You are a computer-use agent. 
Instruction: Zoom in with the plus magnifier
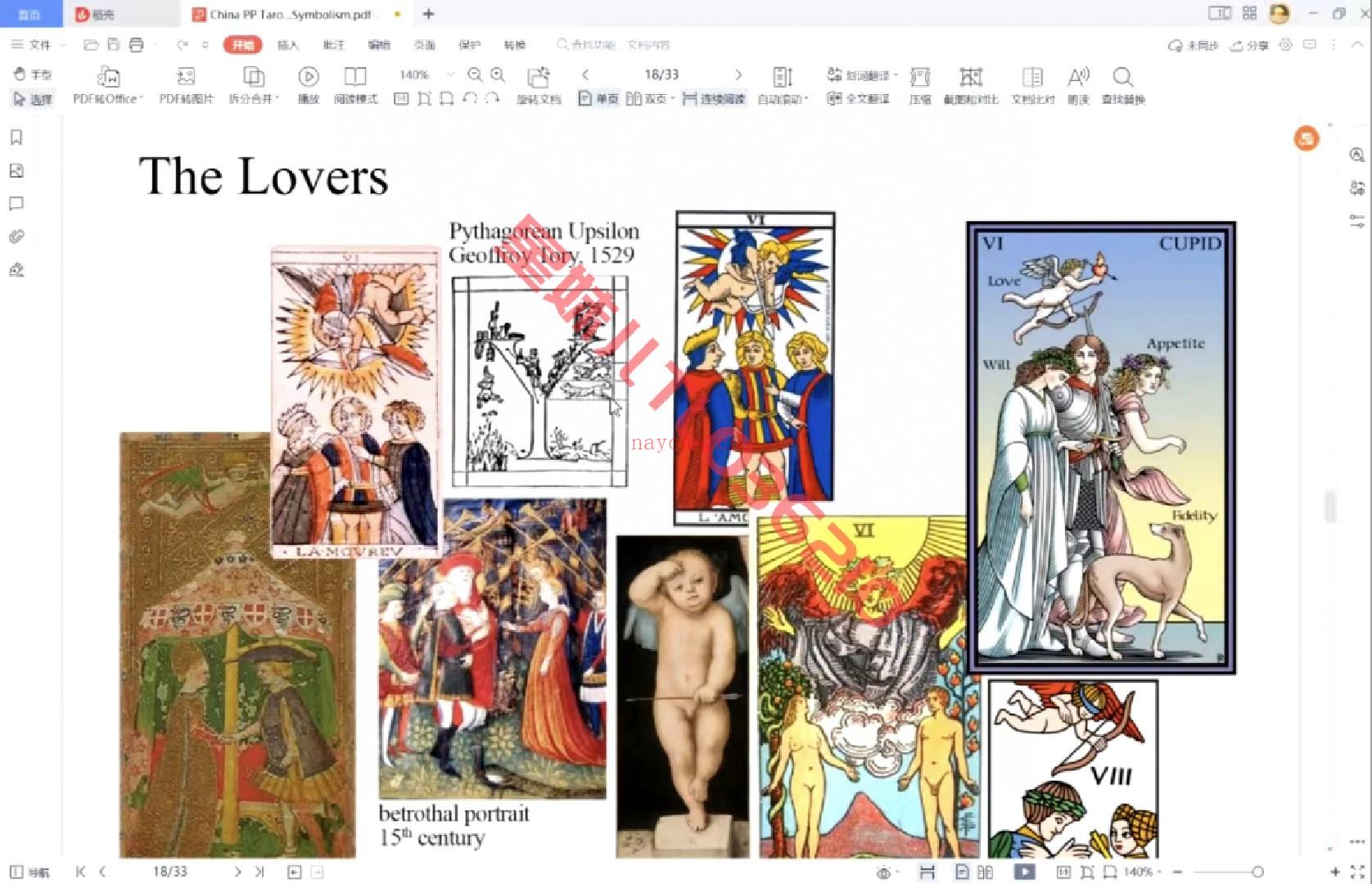coord(498,75)
